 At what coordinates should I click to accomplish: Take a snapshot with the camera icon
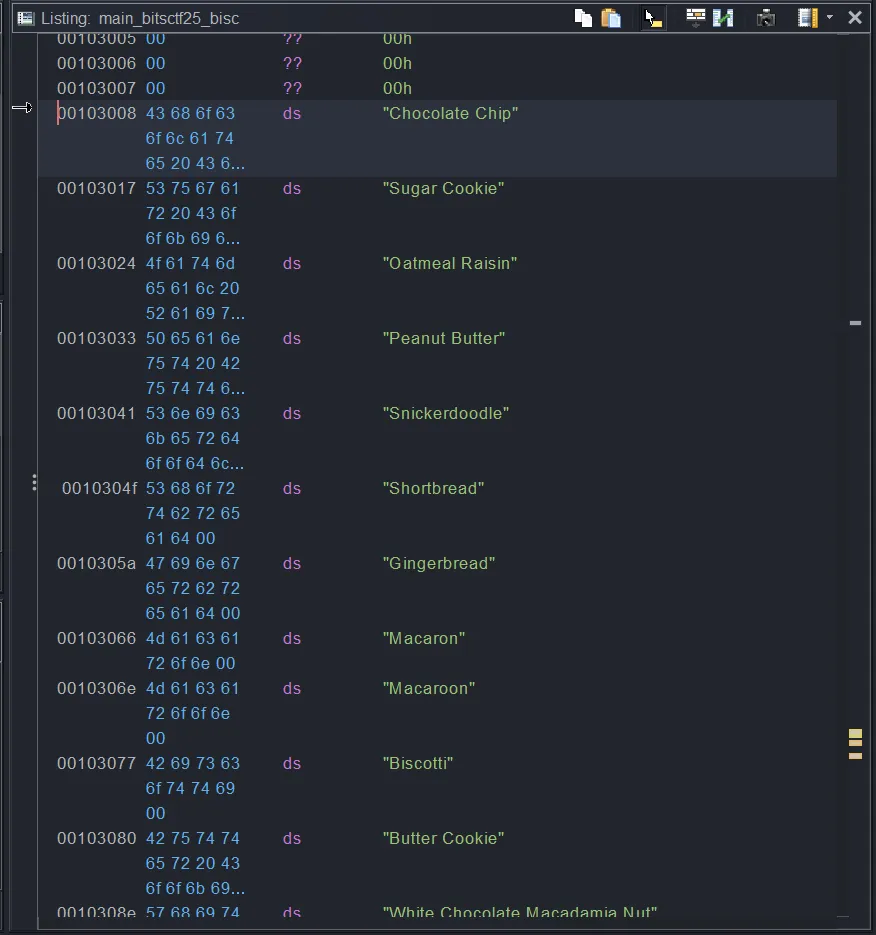765,17
